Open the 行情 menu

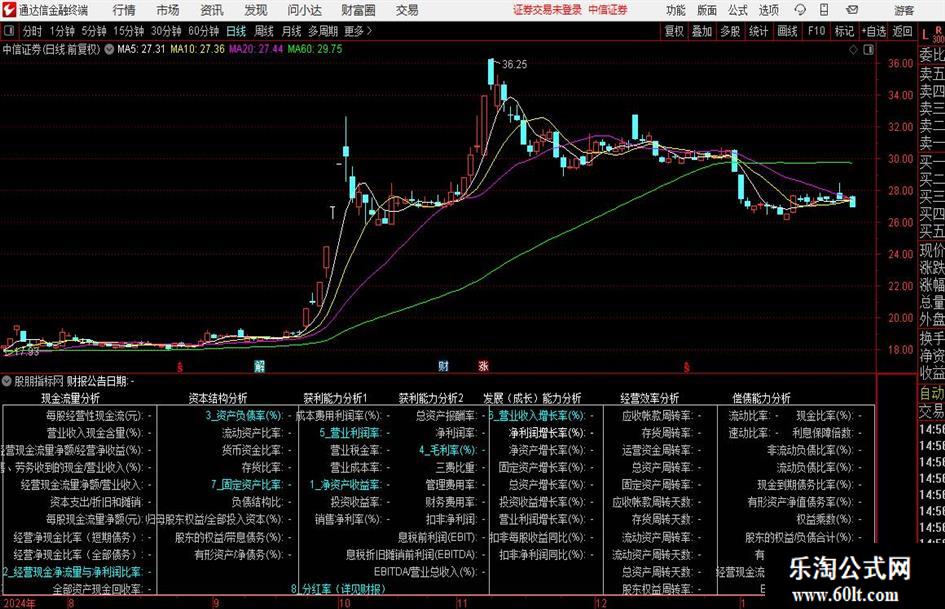(x=124, y=10)
